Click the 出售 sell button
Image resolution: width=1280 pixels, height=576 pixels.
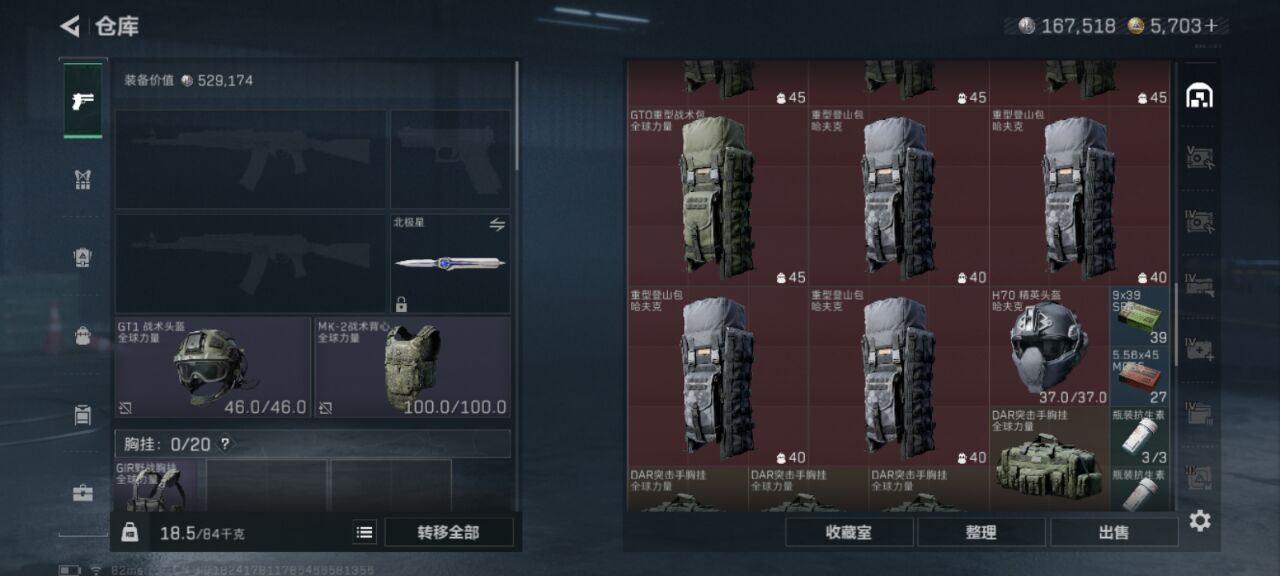point(1114,533)
